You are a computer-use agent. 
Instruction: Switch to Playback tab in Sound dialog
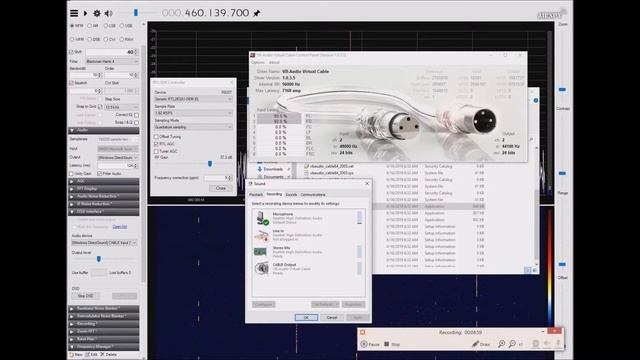pos(256,195)
